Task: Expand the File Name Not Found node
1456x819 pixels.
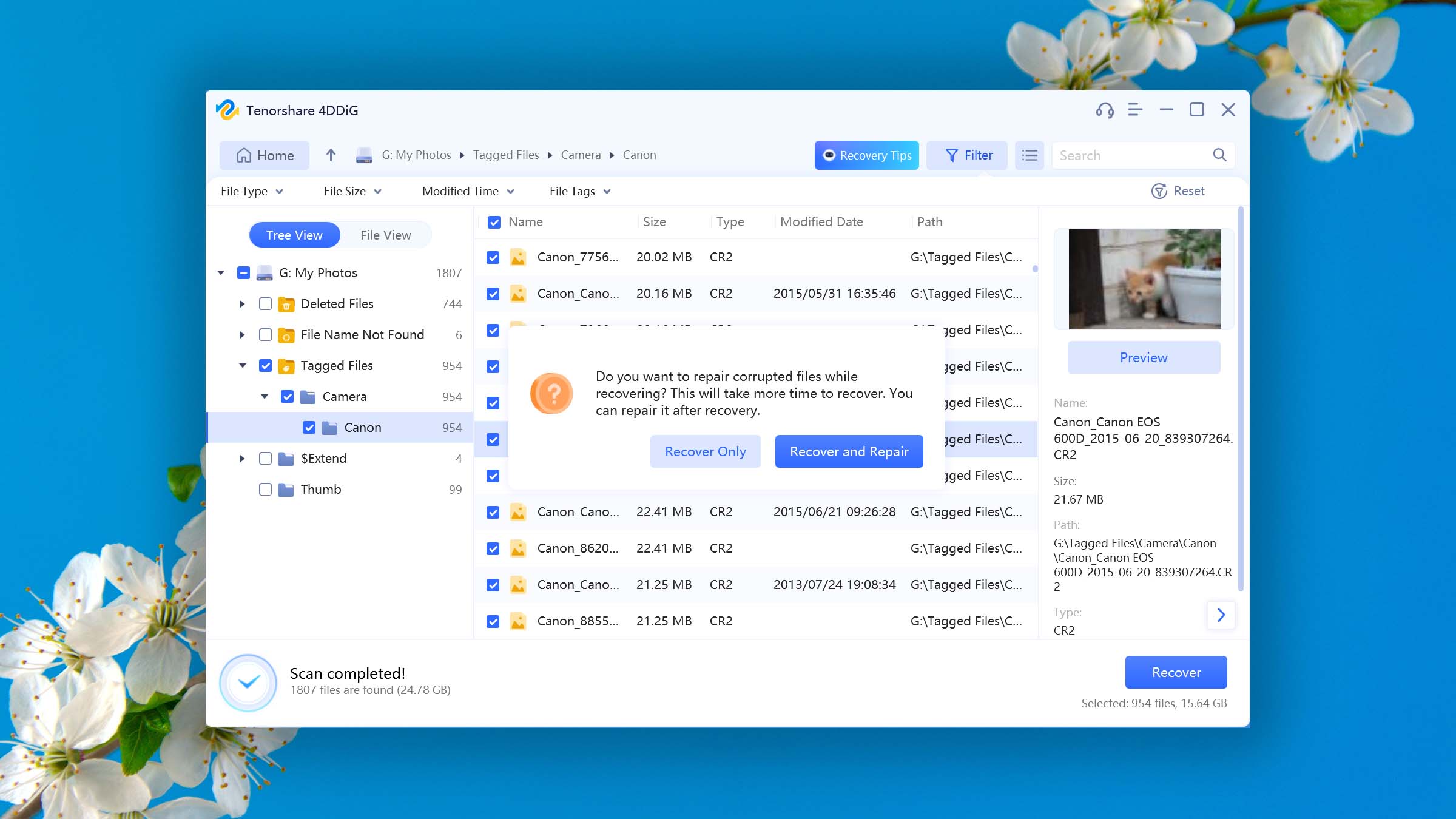Action: click(x=243, y=335)
